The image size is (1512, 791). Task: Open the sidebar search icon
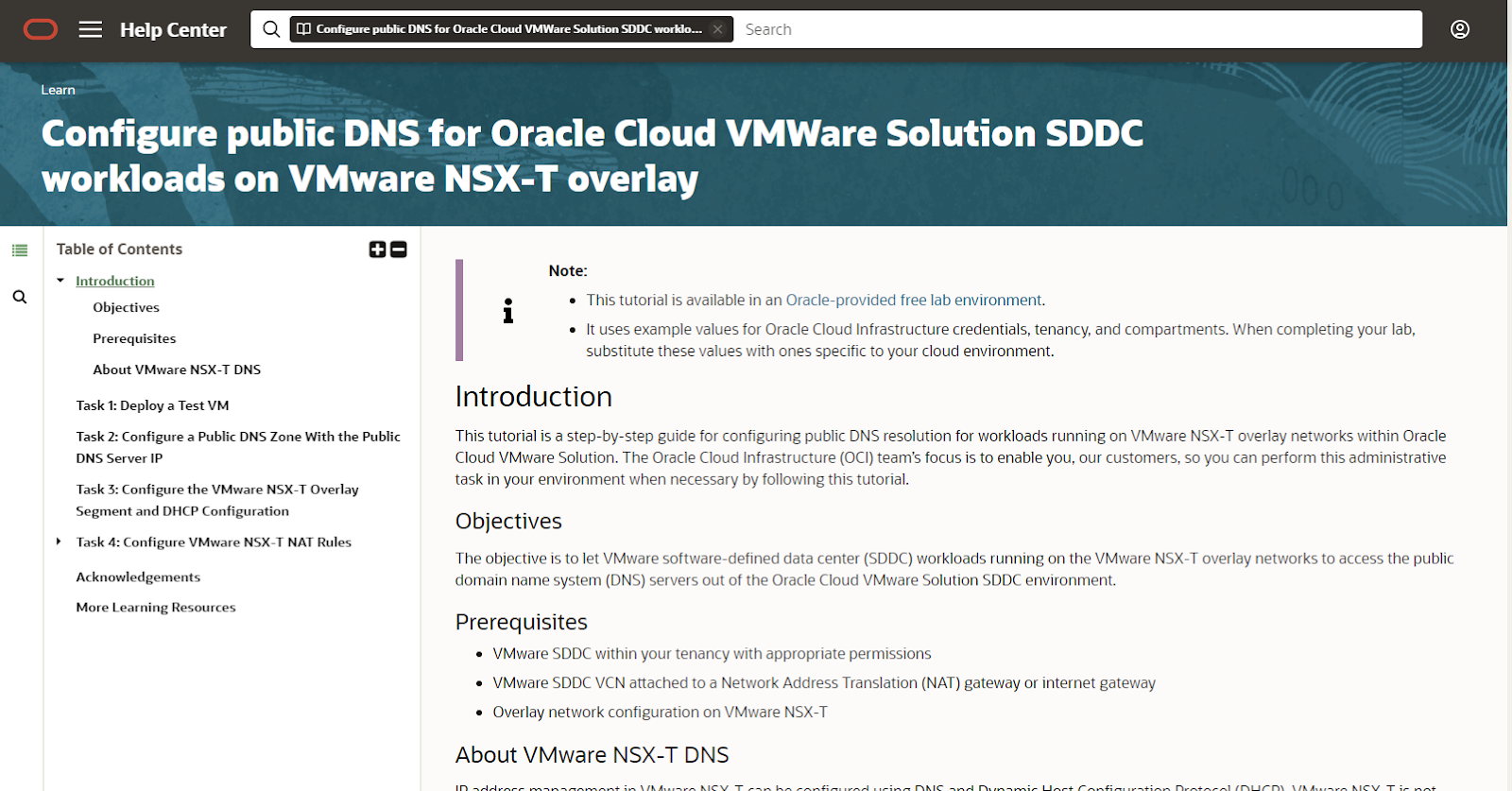click(x=20, y=297)
